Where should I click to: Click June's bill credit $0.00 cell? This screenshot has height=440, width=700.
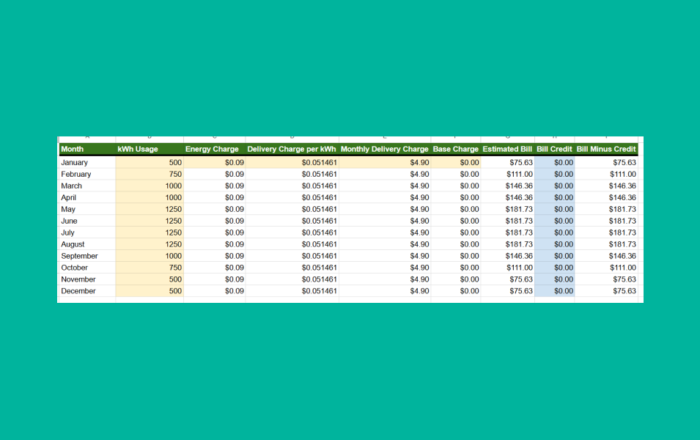(554, 221)
